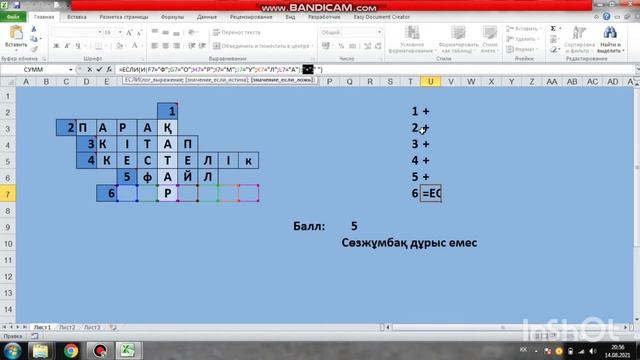Click the Paste (Вставить) clipboard icon
Screen dimensions: 640x360
coord(16,33)
